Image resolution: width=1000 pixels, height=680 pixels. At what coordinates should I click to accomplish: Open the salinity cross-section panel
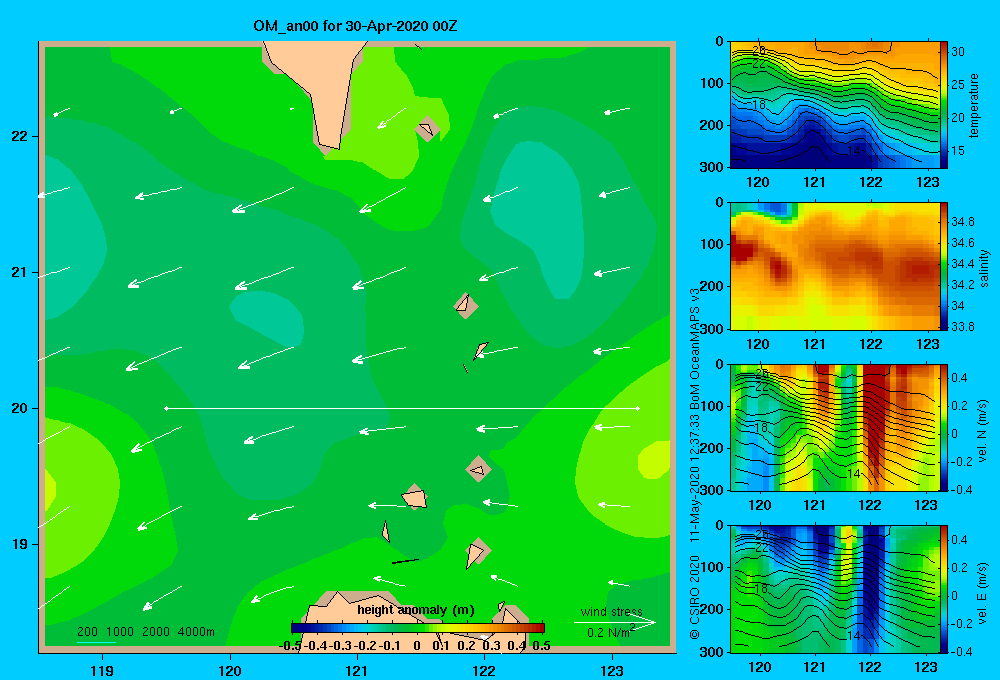click(x=835, y=266)
